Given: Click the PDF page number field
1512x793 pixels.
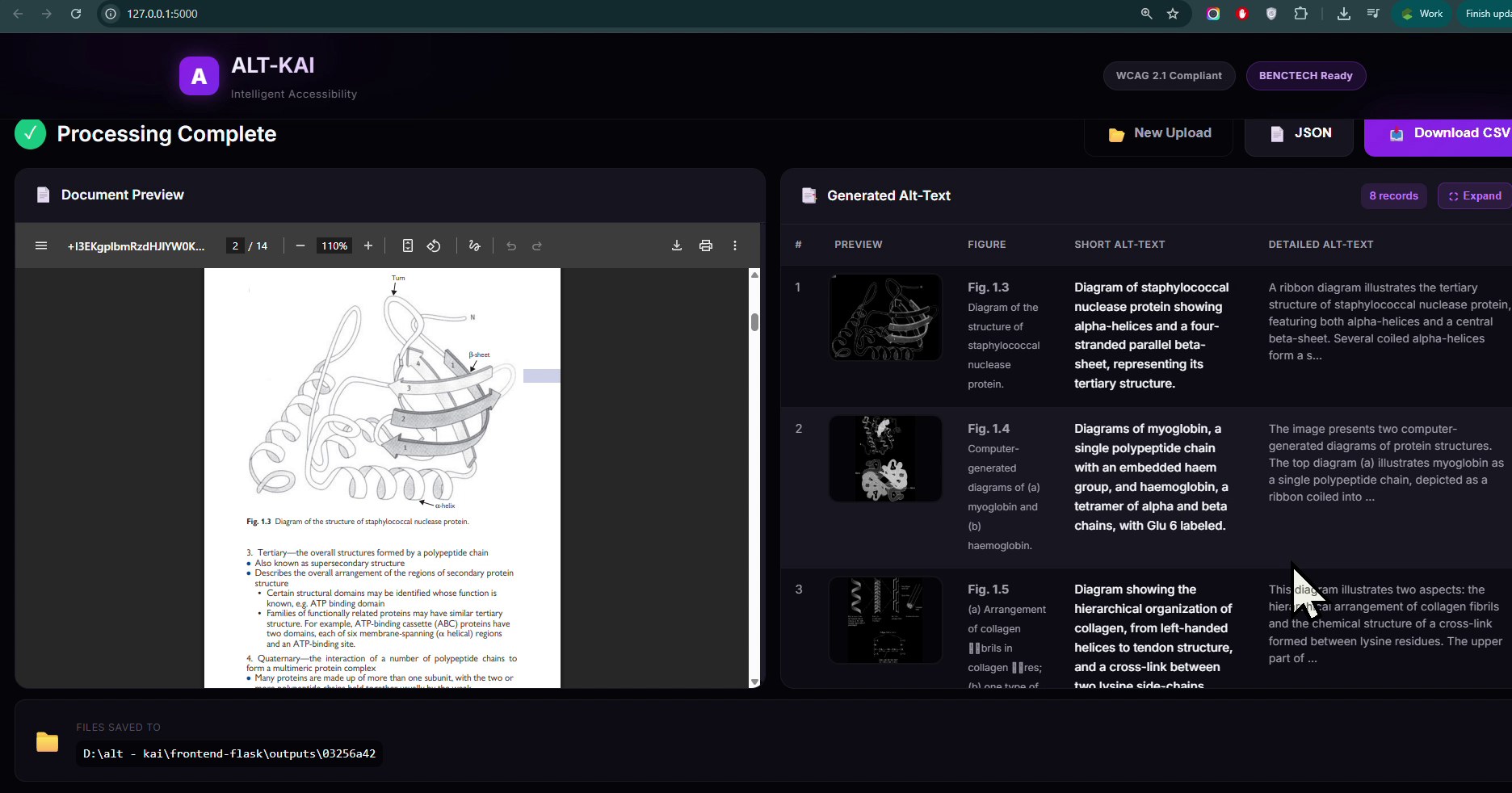Looking at the screenshot, I should click(x=235, y=245).
